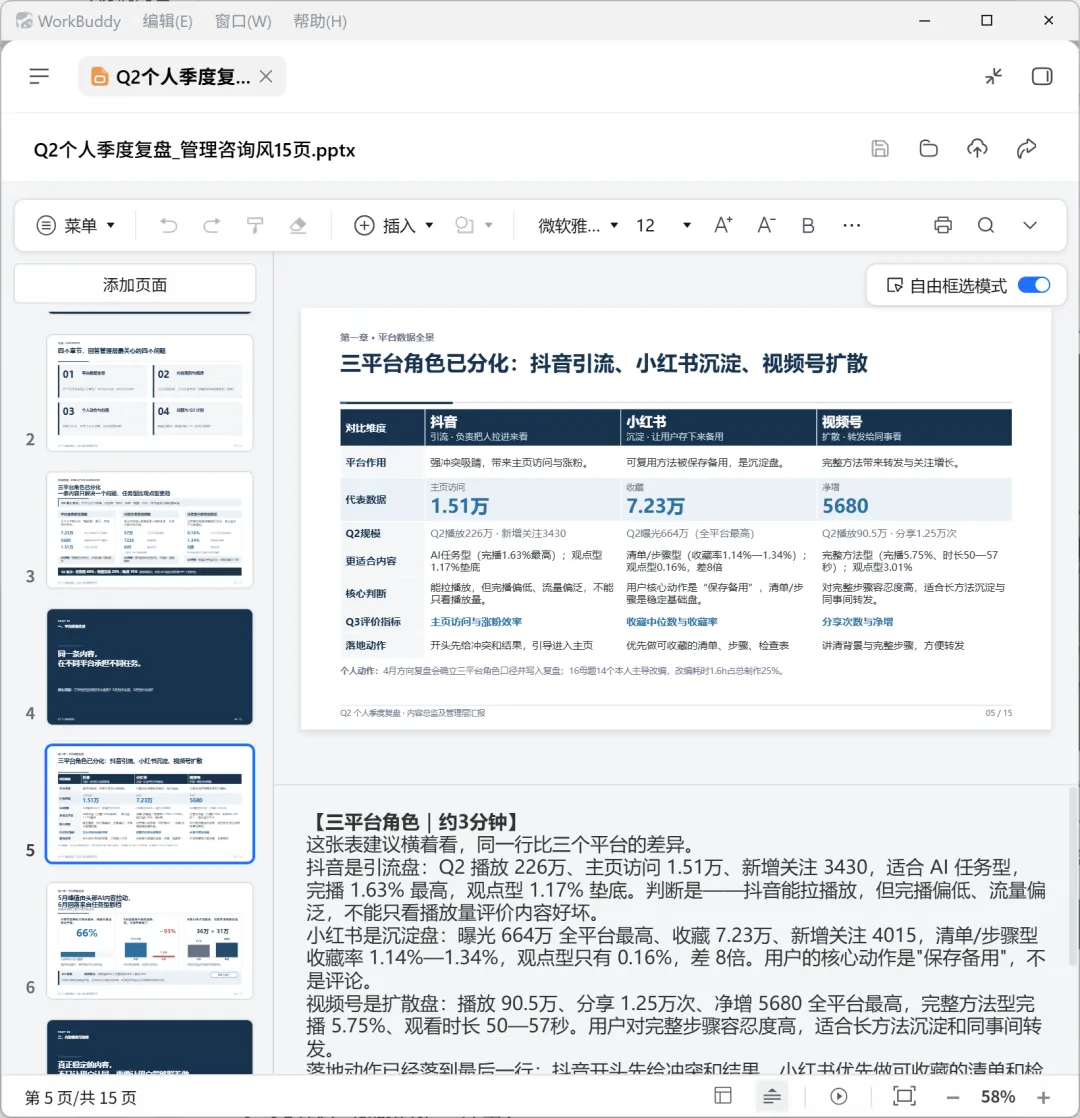Click the 小红书 column header
The image size is (1080, 1118).
pyautogui.click(x=718, y=428)
